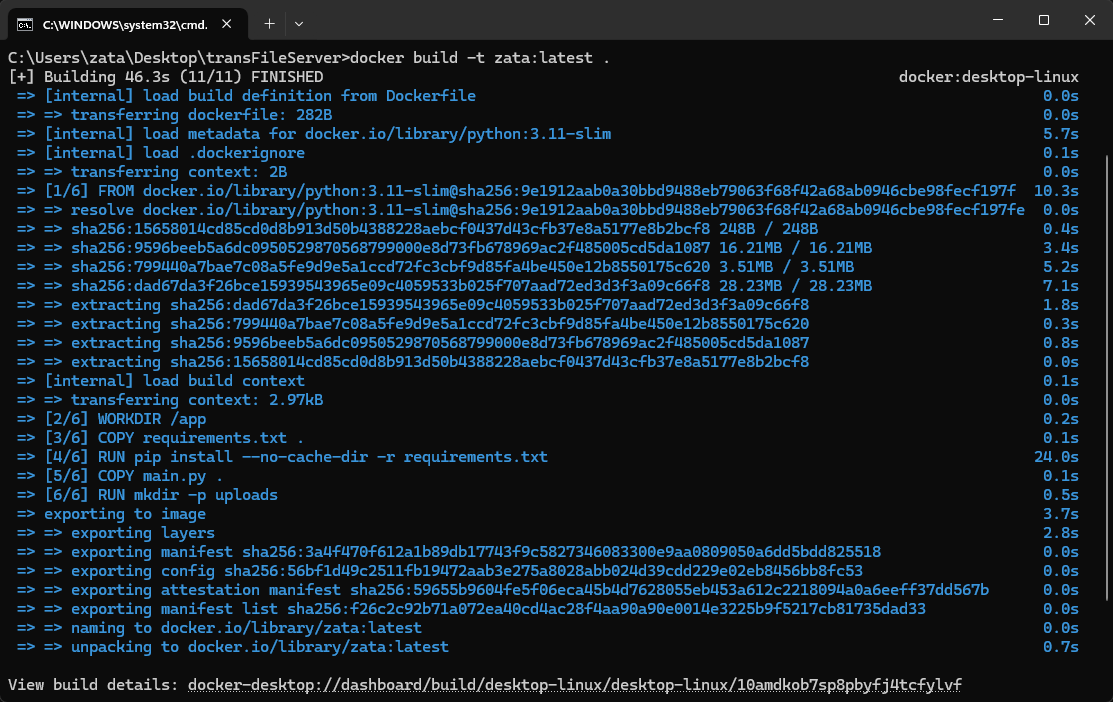The width and height of the screenshot is (1113, 702).
Task: Click the terminal vertical scrollbar
Action: click(1107, 376)
